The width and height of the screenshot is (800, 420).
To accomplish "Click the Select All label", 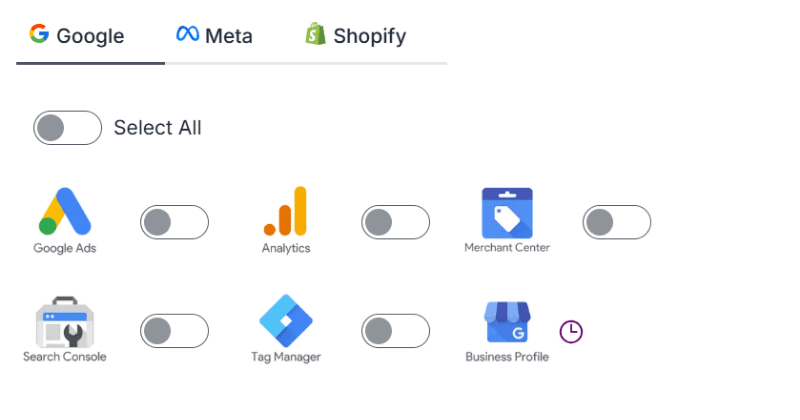I will [x=157, y=128].
